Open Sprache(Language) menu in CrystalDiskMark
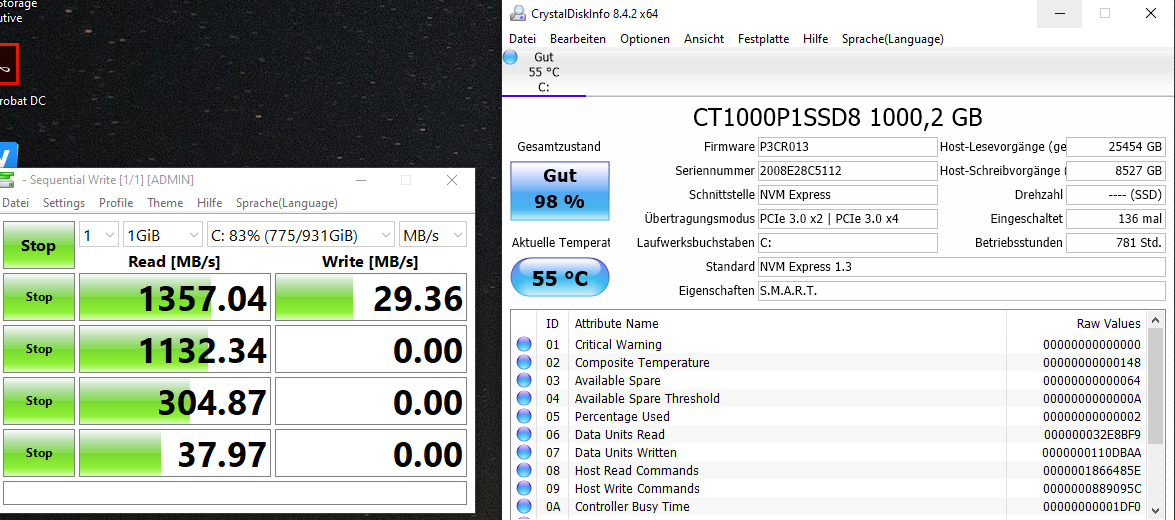This screenshot has width=1175, height=520. point(286,203)
